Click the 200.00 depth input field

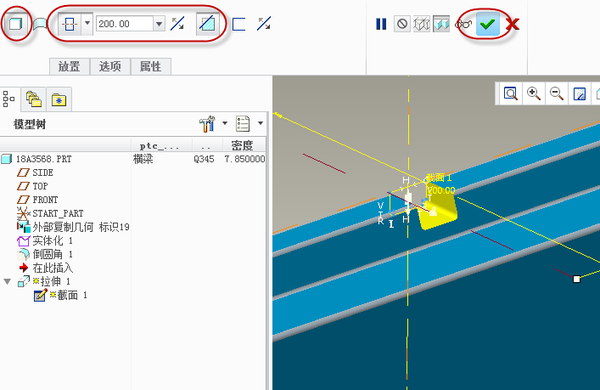pos(125,24)
